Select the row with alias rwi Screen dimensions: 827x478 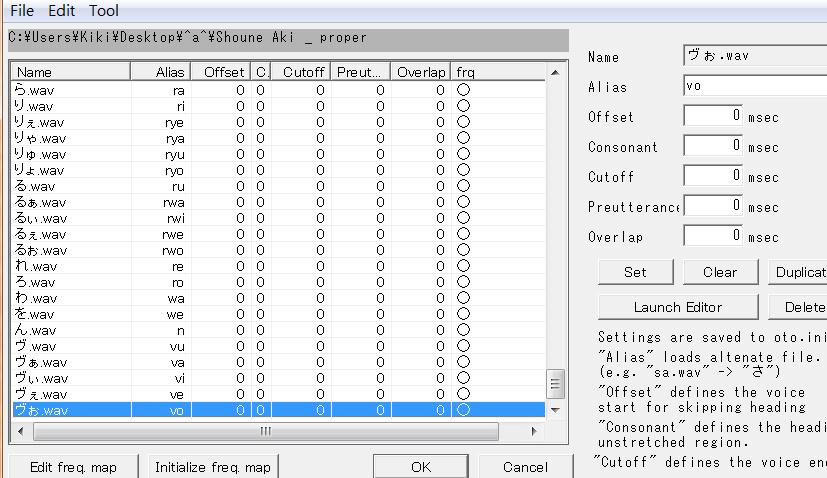278,218
